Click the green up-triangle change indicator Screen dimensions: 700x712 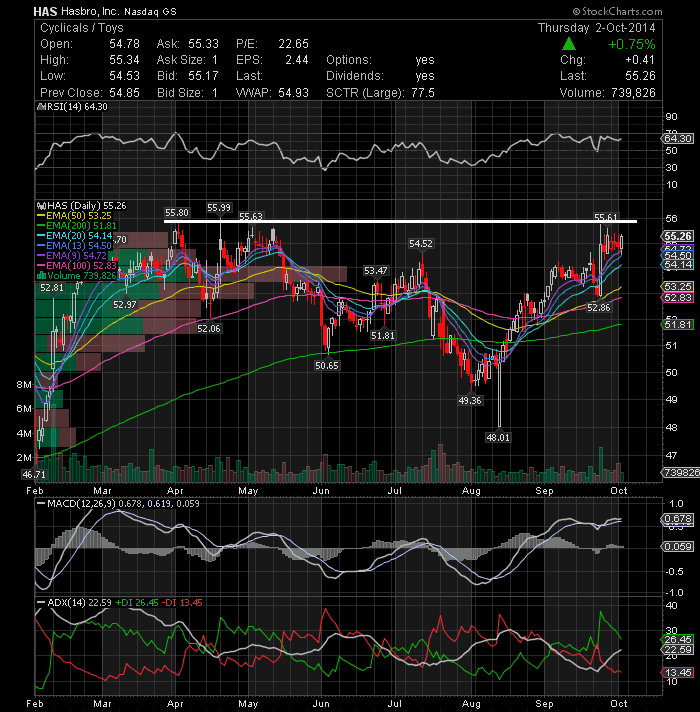(x=569, y=44)
